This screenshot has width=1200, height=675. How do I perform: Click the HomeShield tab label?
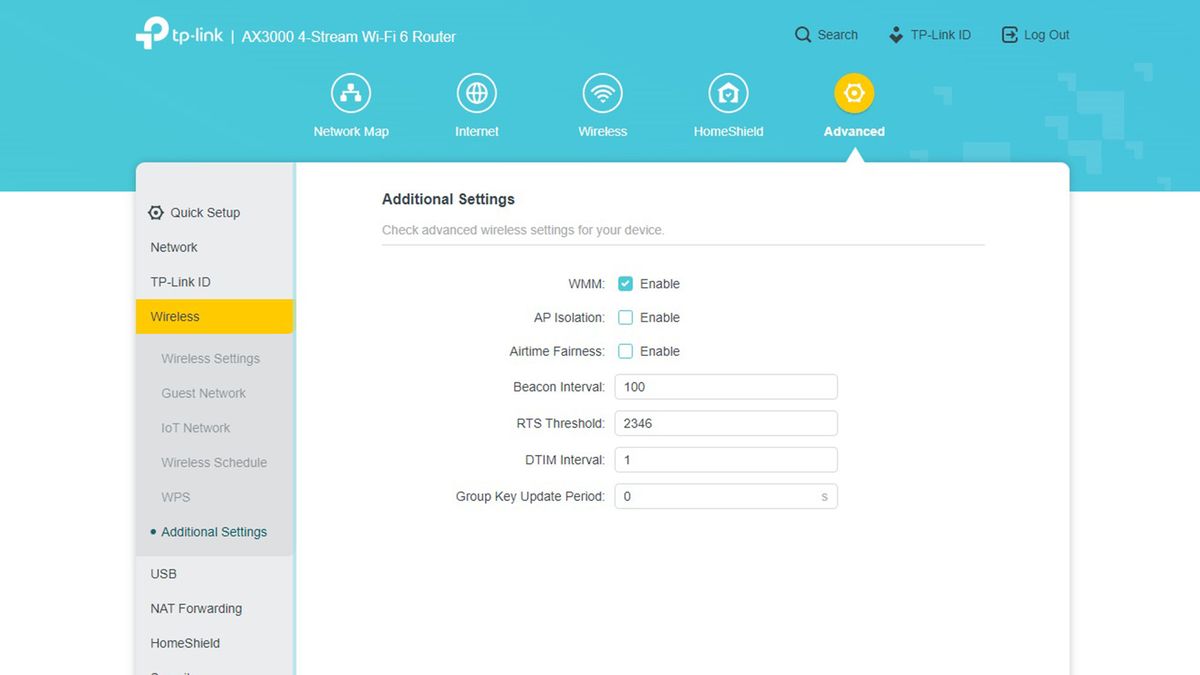(729, 132)
